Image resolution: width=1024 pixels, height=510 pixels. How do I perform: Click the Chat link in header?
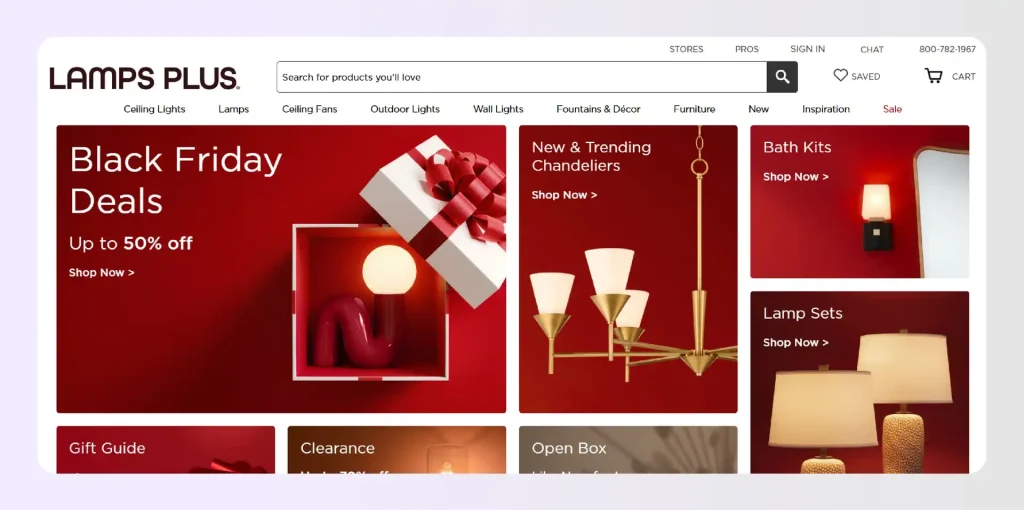click(x=871, y=49)
